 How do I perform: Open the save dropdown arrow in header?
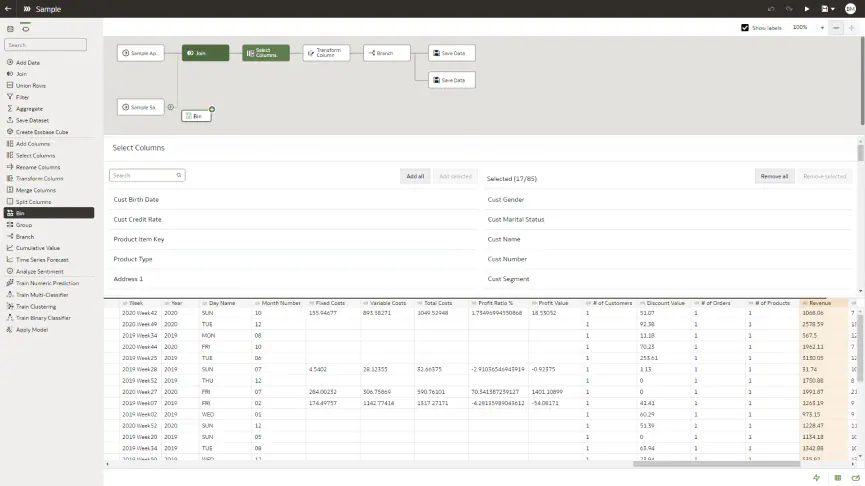[x=833, y=8]
